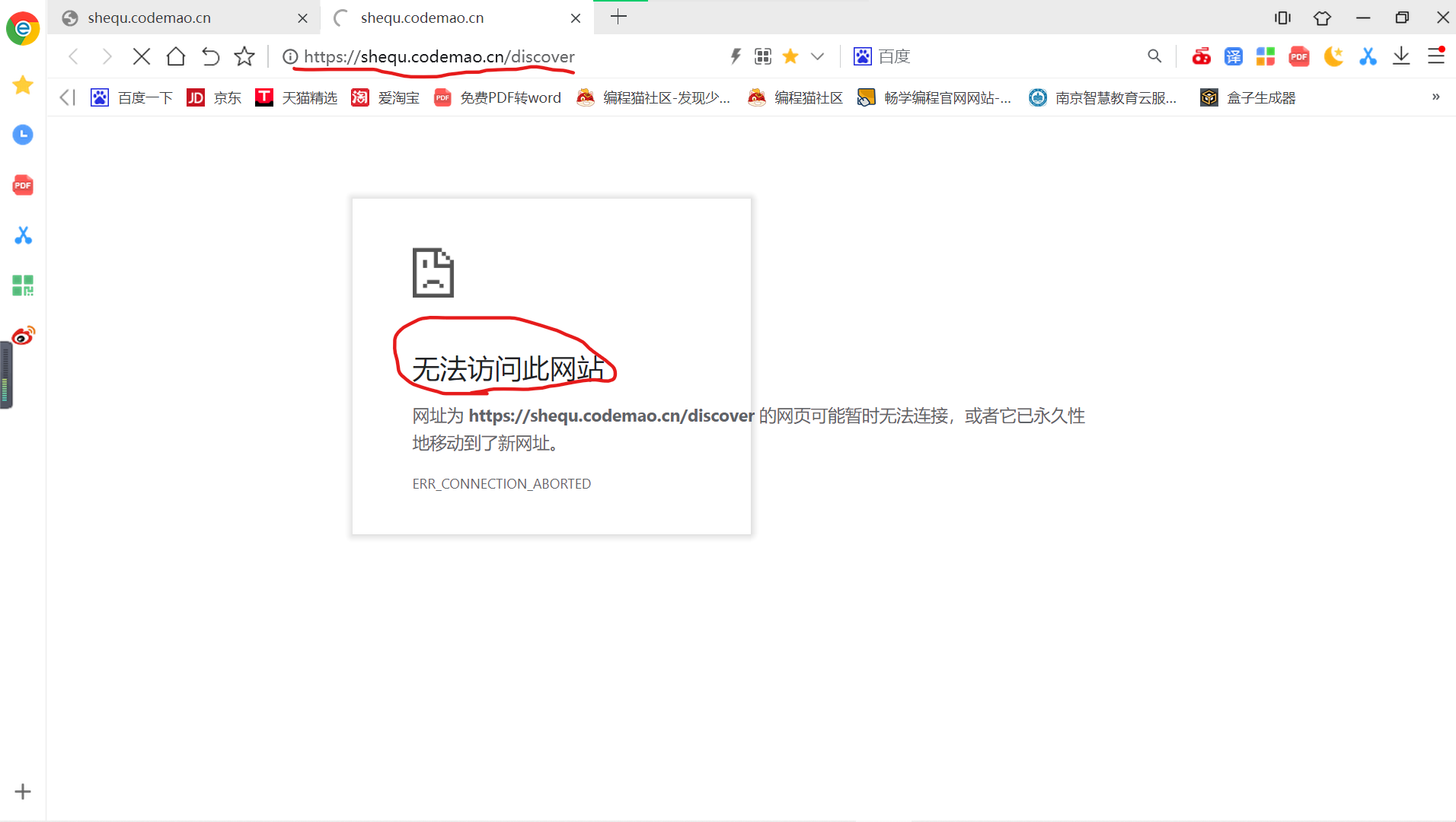
Task: Open the QR/grid icon in the address bar
Action: (763, 56)
